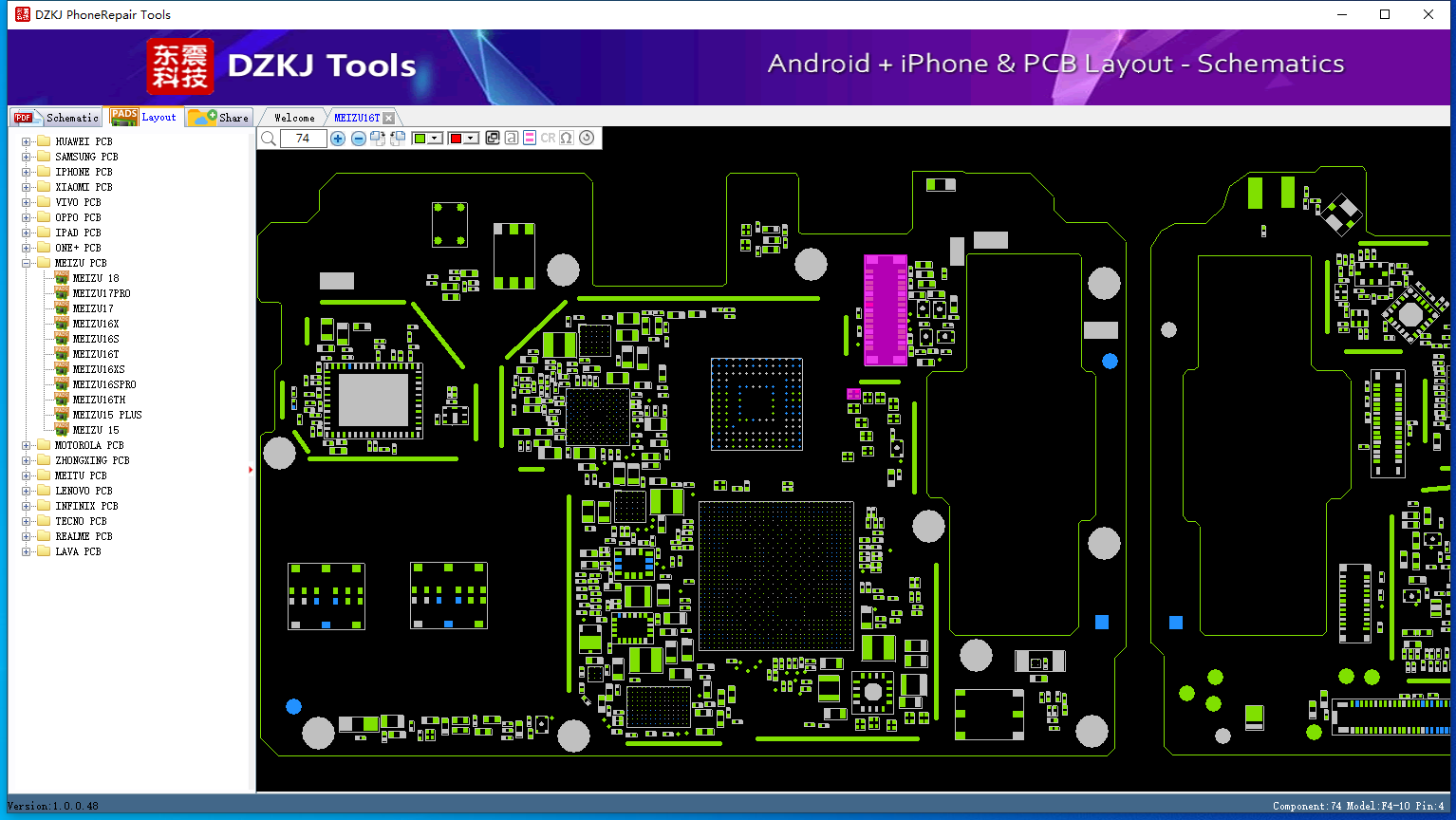
Task: Open MEIZU16T layout file in tree
Action: coord(96,354)
